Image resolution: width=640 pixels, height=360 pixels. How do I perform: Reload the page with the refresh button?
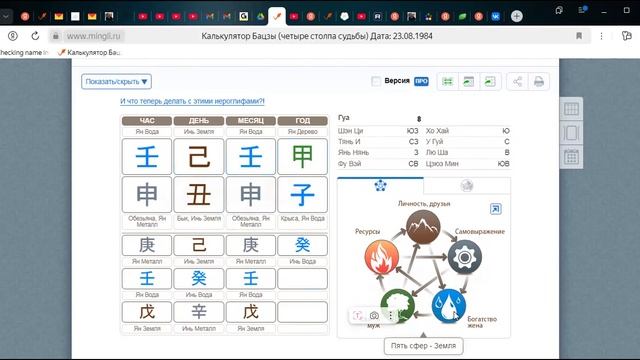pos(35,36)
